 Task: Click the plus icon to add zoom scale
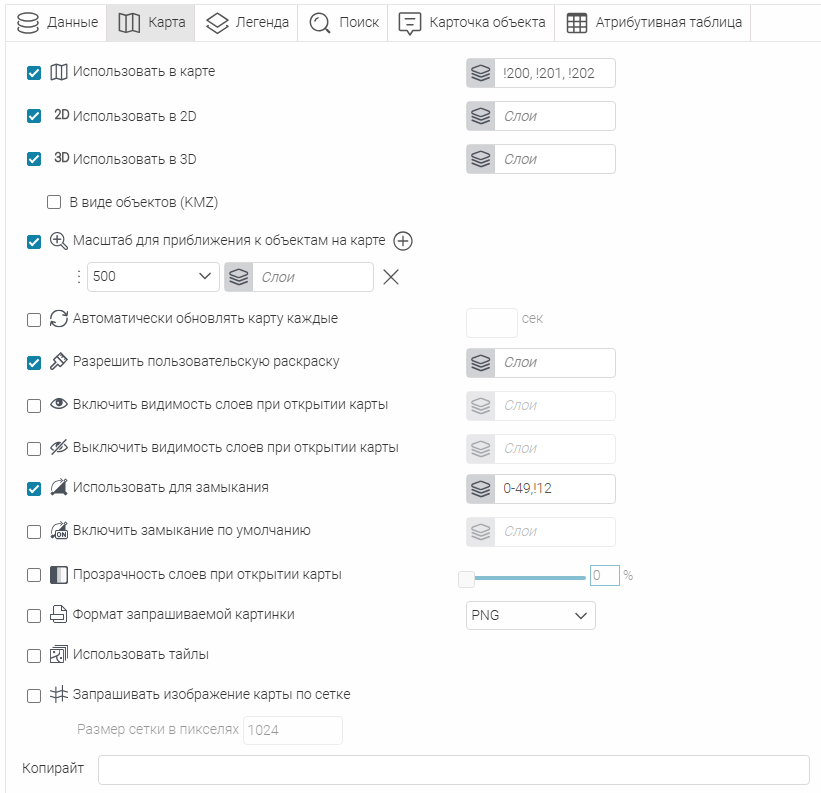click(403, 241)
